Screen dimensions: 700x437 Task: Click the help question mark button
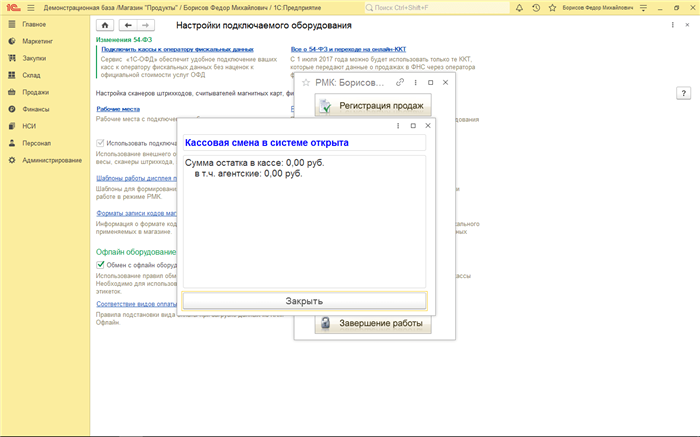[x=683, y=93]
